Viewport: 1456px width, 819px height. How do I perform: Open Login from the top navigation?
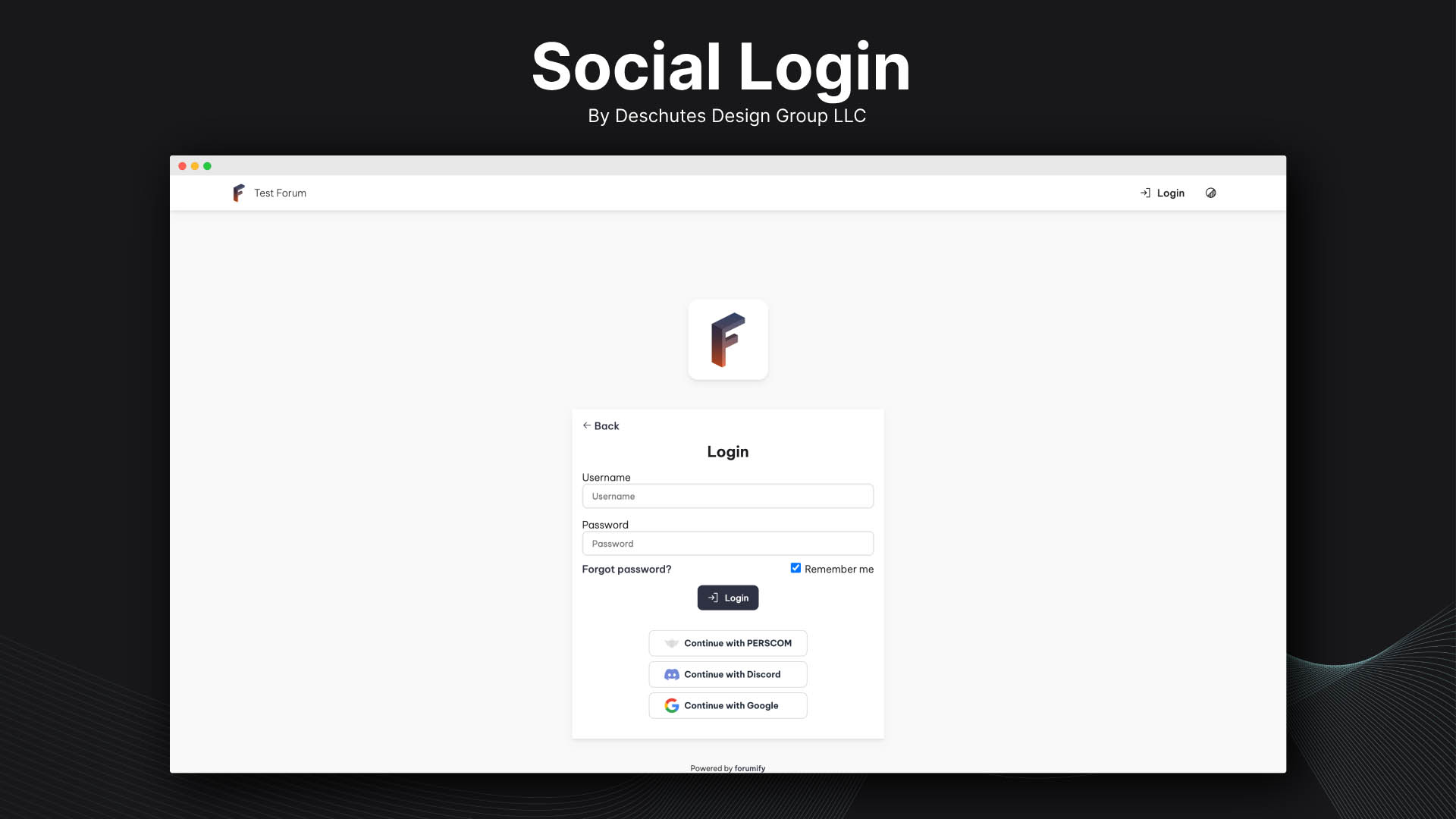click(x=1163, y=193)
